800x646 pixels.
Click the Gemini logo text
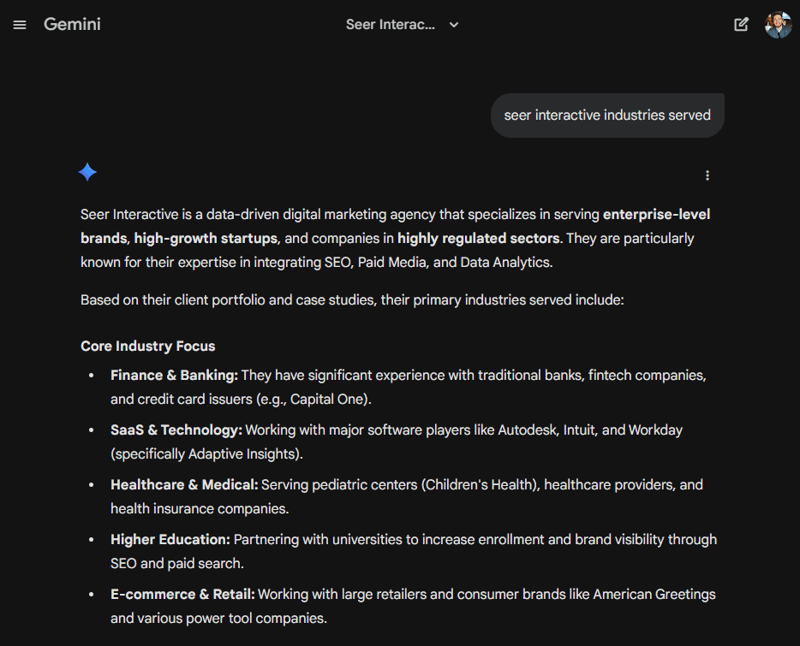pyautogui.click(x=72, y=25)
